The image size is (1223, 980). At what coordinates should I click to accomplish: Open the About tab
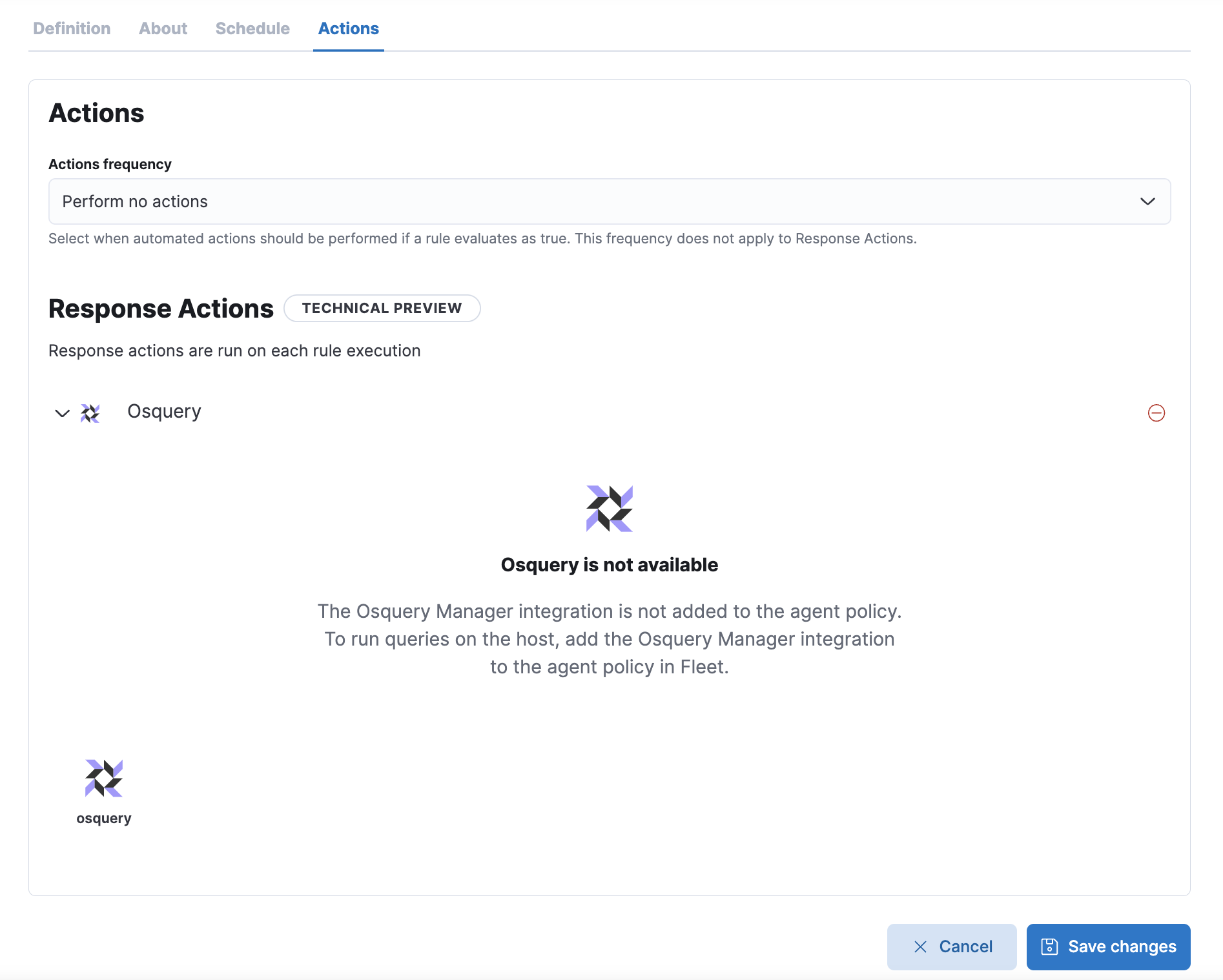162,28
